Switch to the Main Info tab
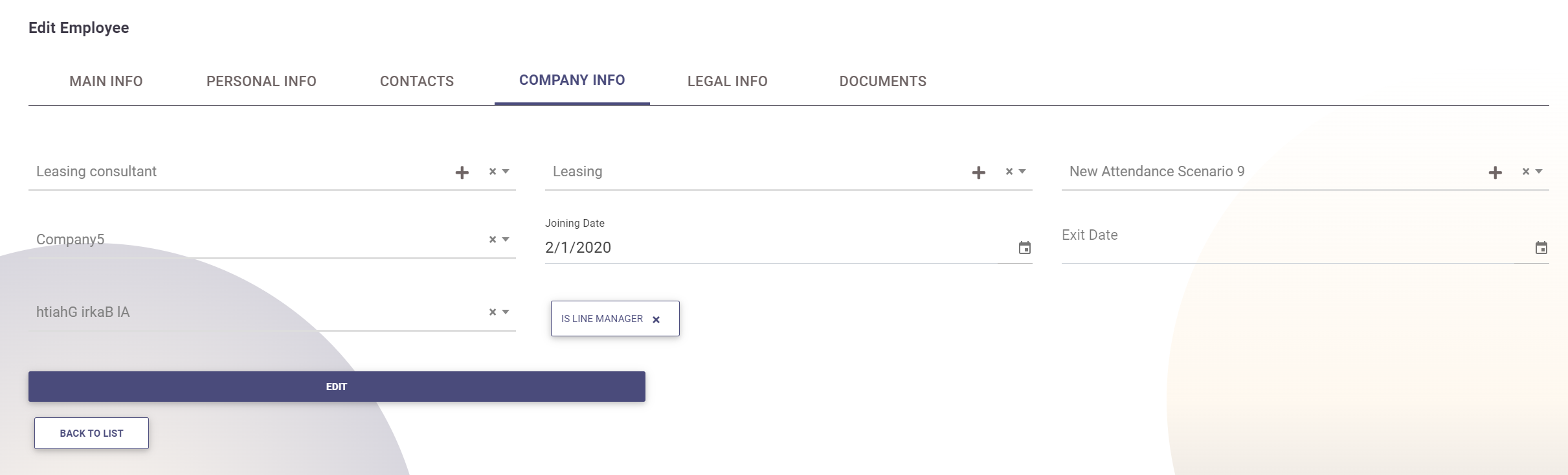1568x475 pixels. pyautogui.click(x=106, y=82)
